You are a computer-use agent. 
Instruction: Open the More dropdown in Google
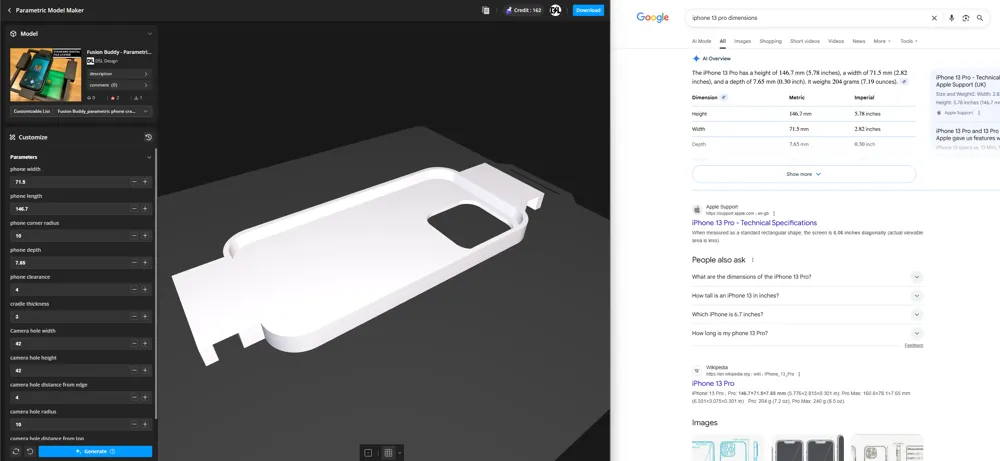click(881, 41)
